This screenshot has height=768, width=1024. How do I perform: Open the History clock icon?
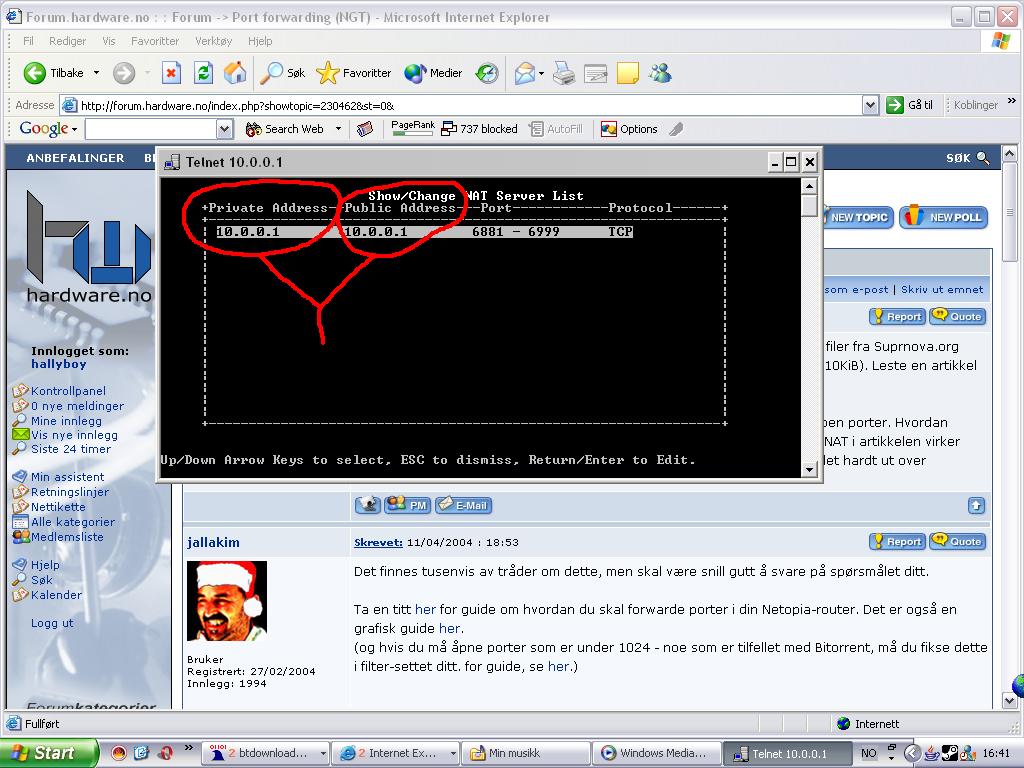[487, 72]
